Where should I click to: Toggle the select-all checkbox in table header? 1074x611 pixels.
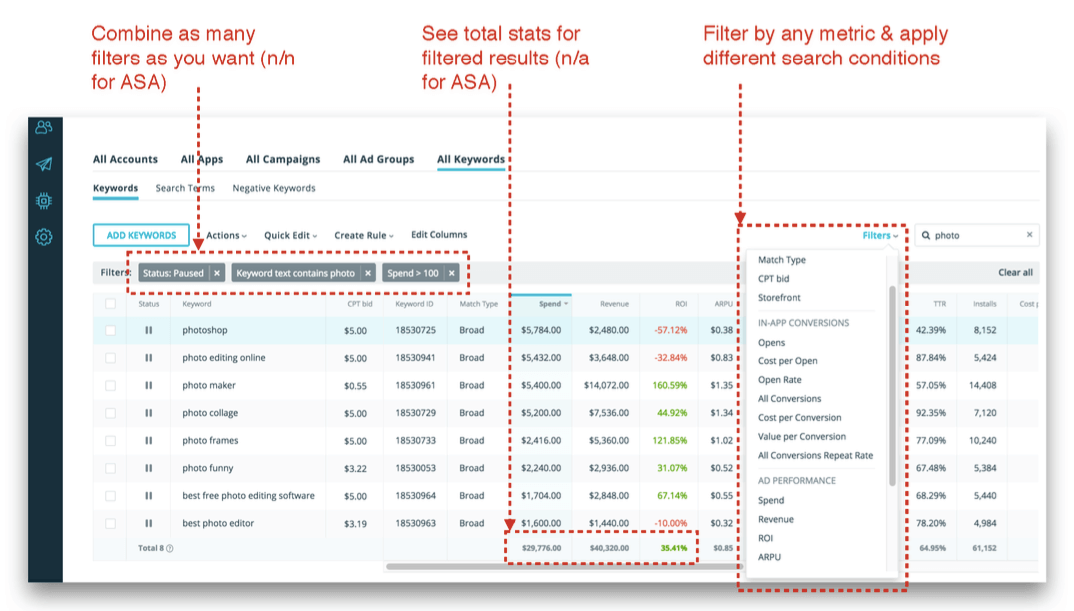pyautogui.click(x=110, y=303)
